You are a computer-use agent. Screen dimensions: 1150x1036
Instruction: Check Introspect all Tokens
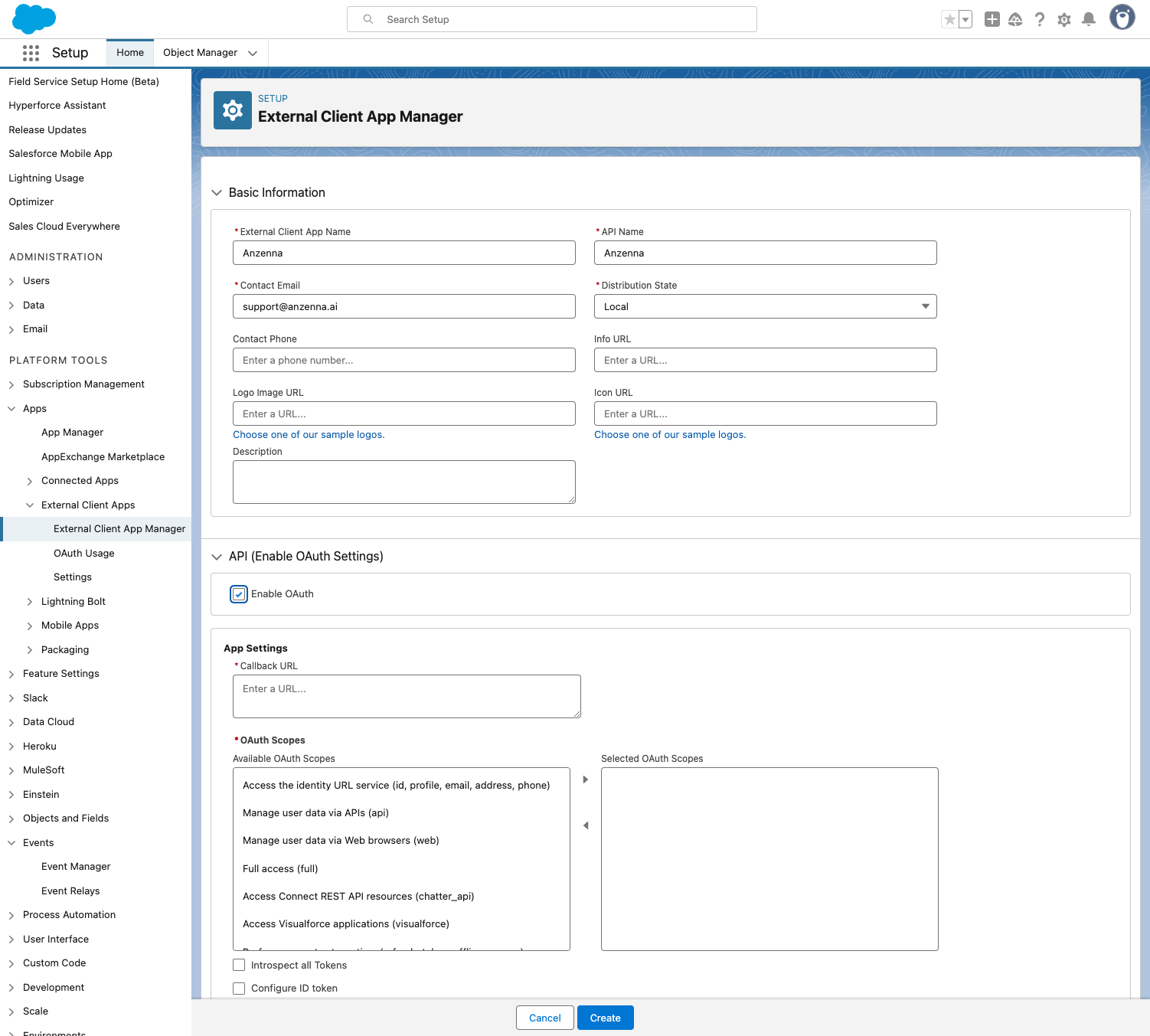coord(239,966)
